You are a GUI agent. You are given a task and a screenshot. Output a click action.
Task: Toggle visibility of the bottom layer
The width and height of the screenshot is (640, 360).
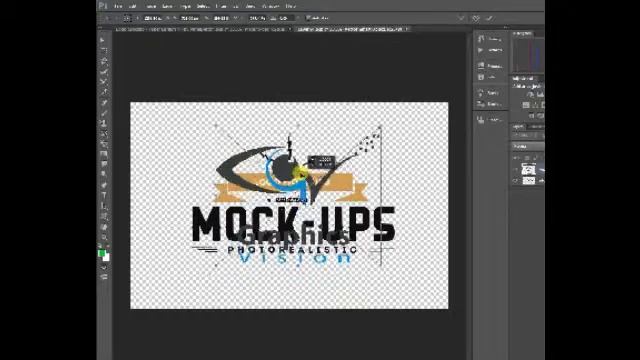[x=516, y=180]
